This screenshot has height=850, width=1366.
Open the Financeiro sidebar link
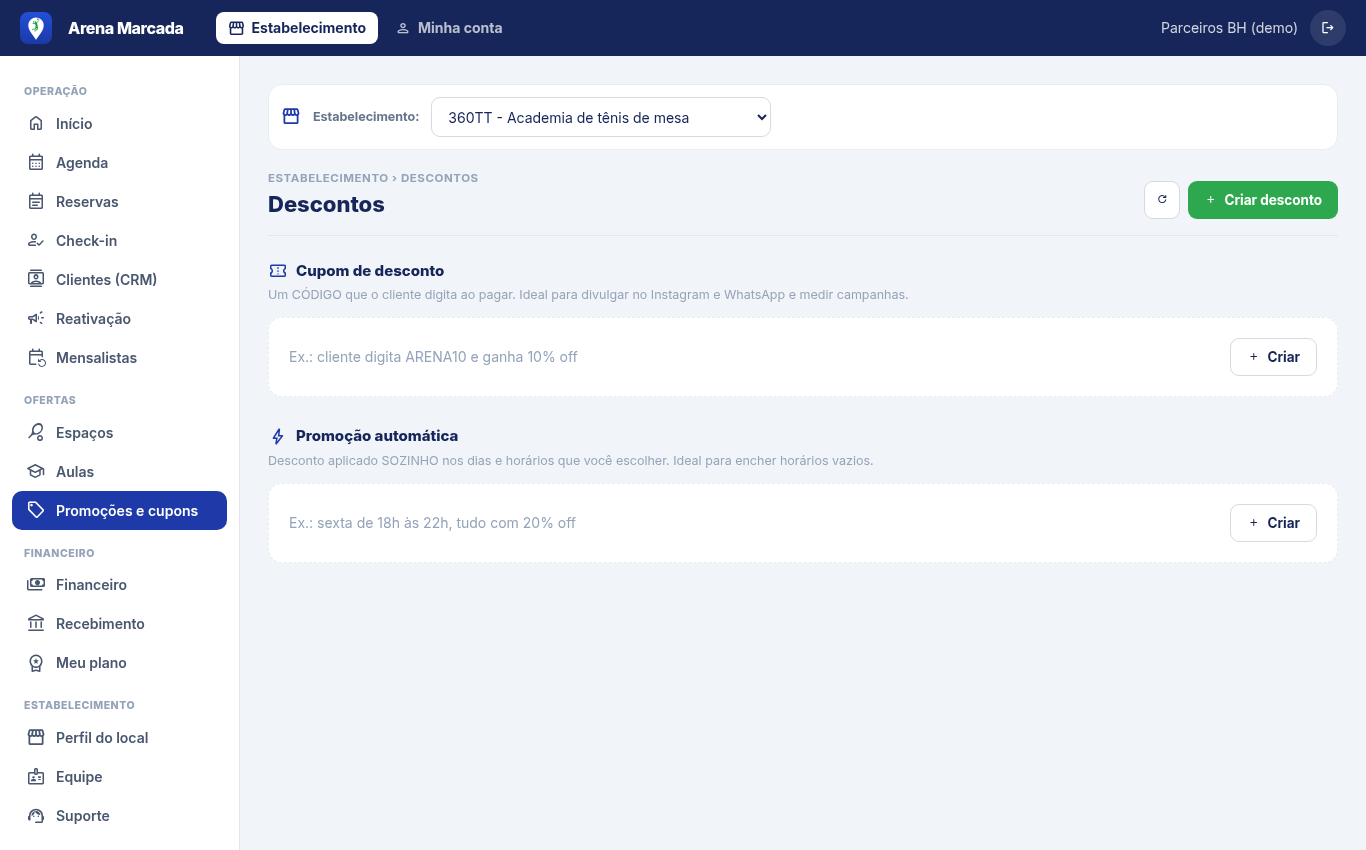[x=119, y=585]
